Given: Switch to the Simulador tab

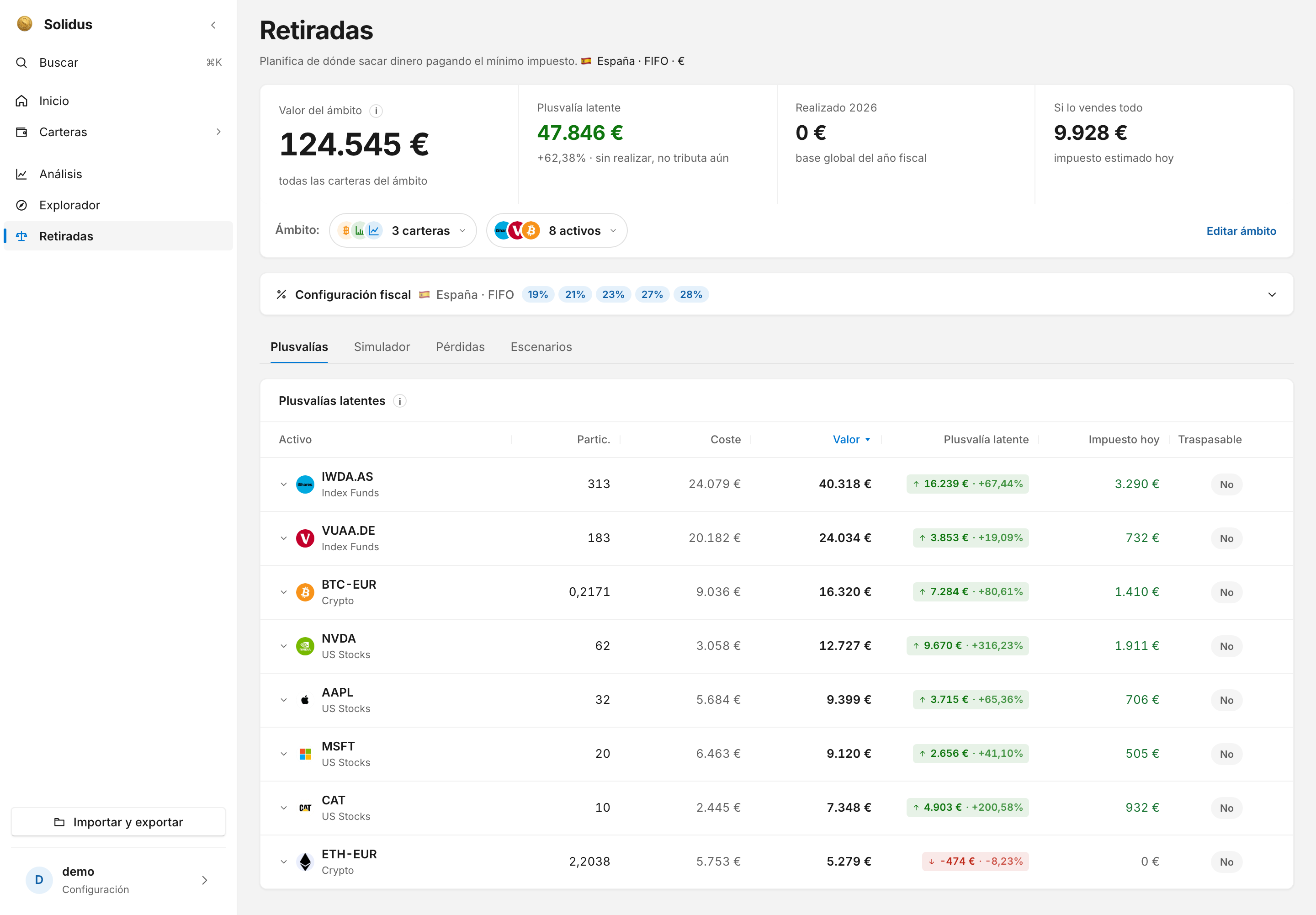Looking at the screenshot, I should point(382,347).
